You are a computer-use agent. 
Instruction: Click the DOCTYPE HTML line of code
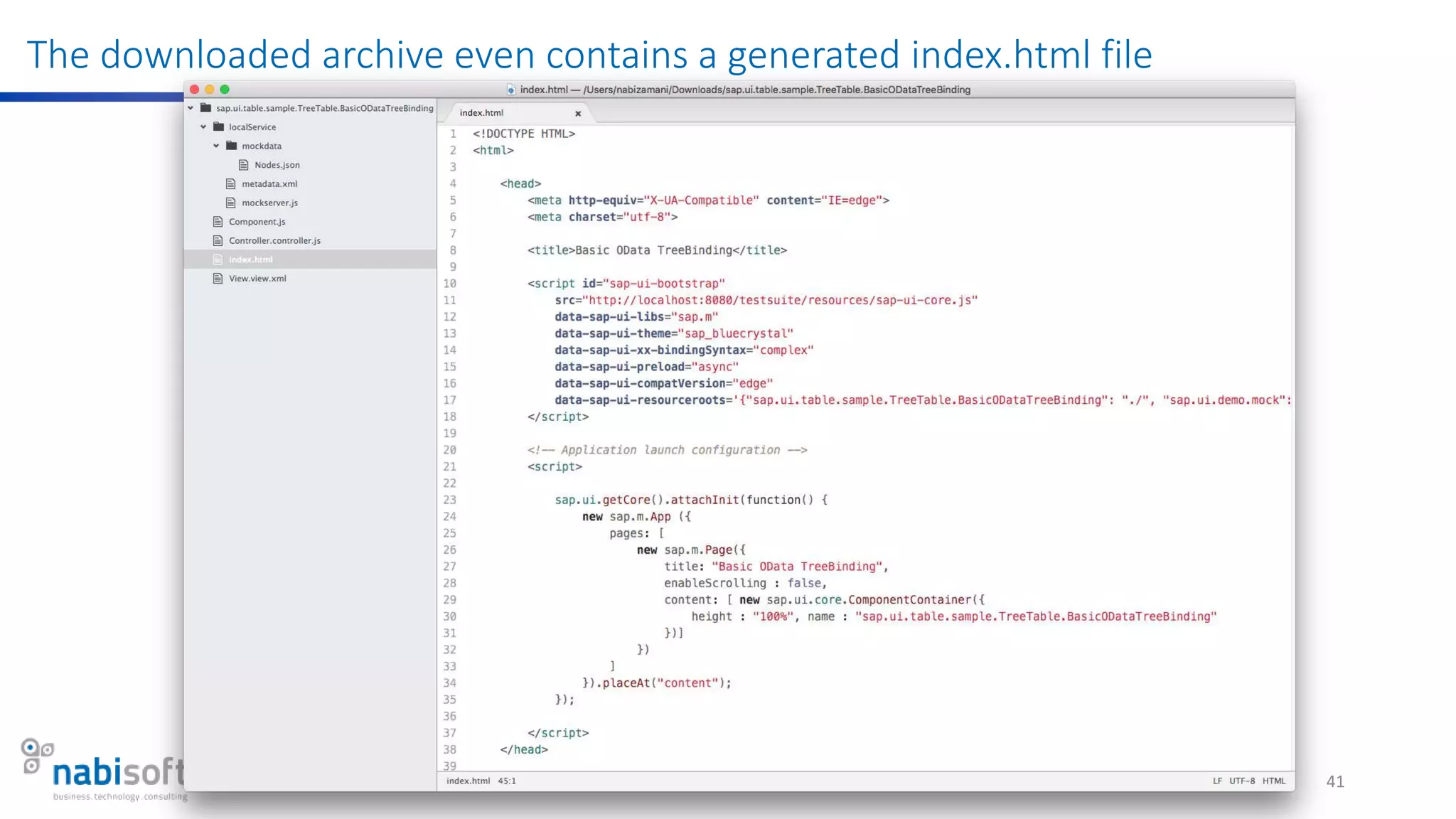click(x=524, y=134)
